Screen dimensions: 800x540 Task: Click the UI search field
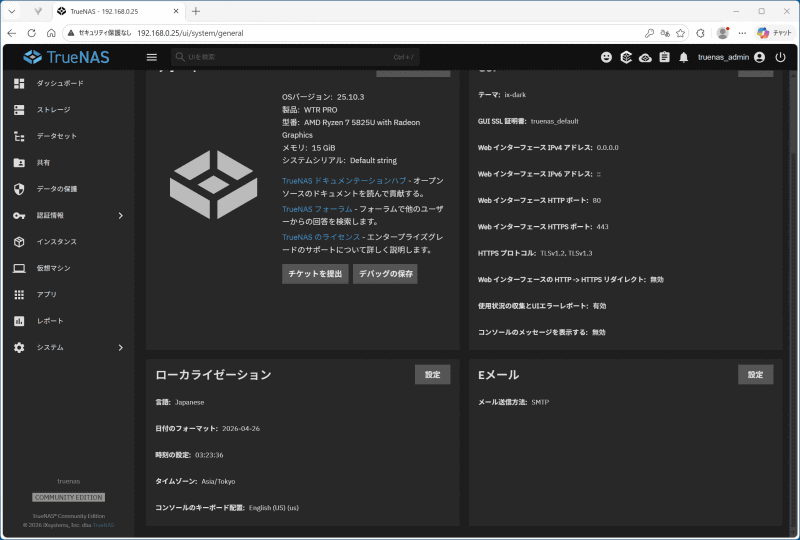tap(296, 57)
